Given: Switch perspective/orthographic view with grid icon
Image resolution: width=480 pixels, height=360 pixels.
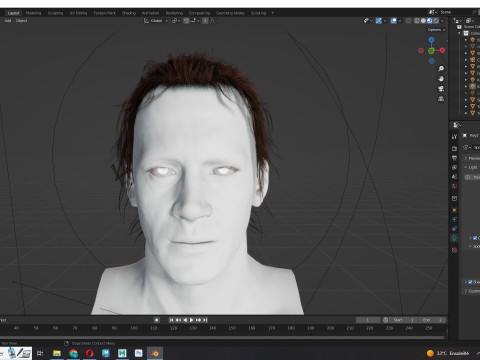Looking at the screenshot, I should click(x=441, y=99).
